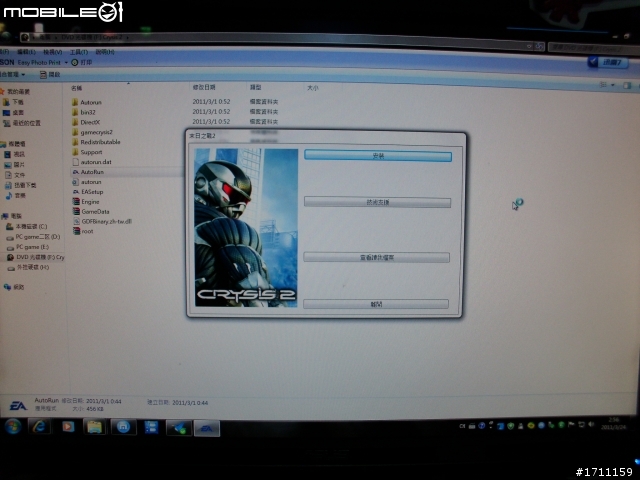Expand the 組合管理 (Organize) dropdown
The height and width of the screenshot is (480, 640).
coord(13,75)
